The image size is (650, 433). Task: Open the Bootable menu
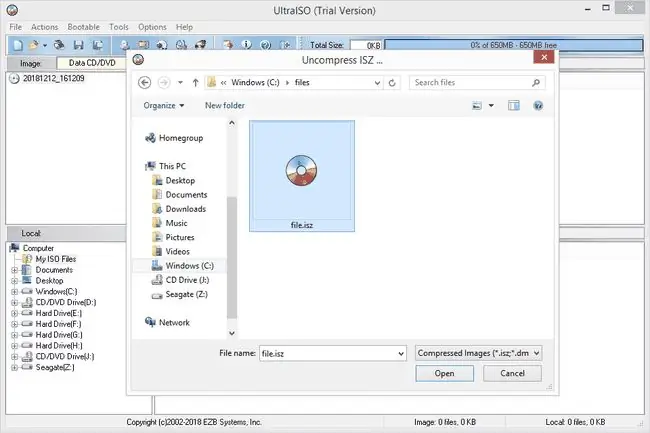pyautogui.click(x=84, y=27)
